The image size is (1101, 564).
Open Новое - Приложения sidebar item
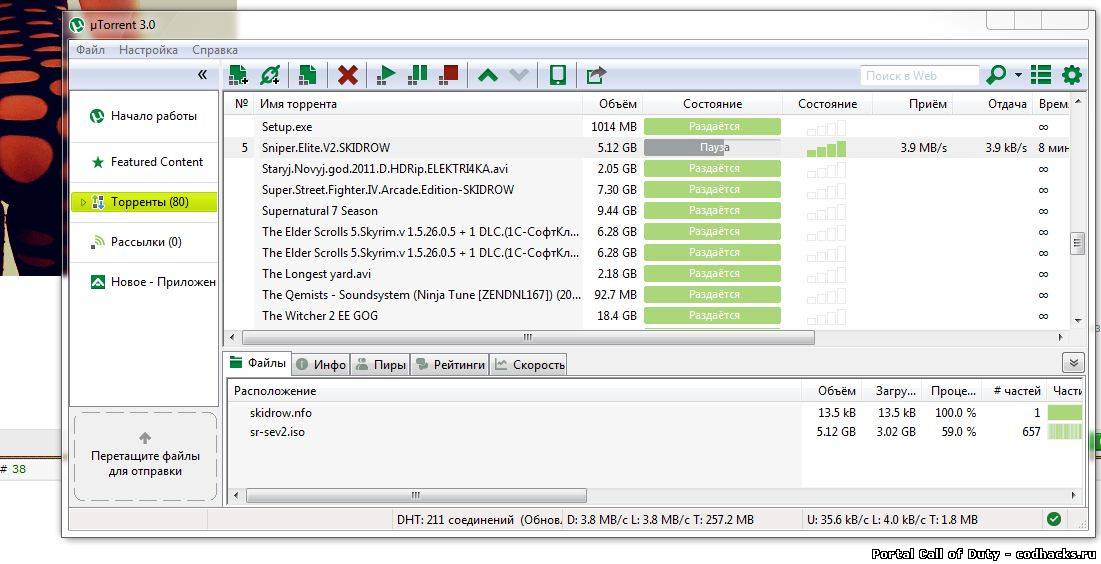144,282
